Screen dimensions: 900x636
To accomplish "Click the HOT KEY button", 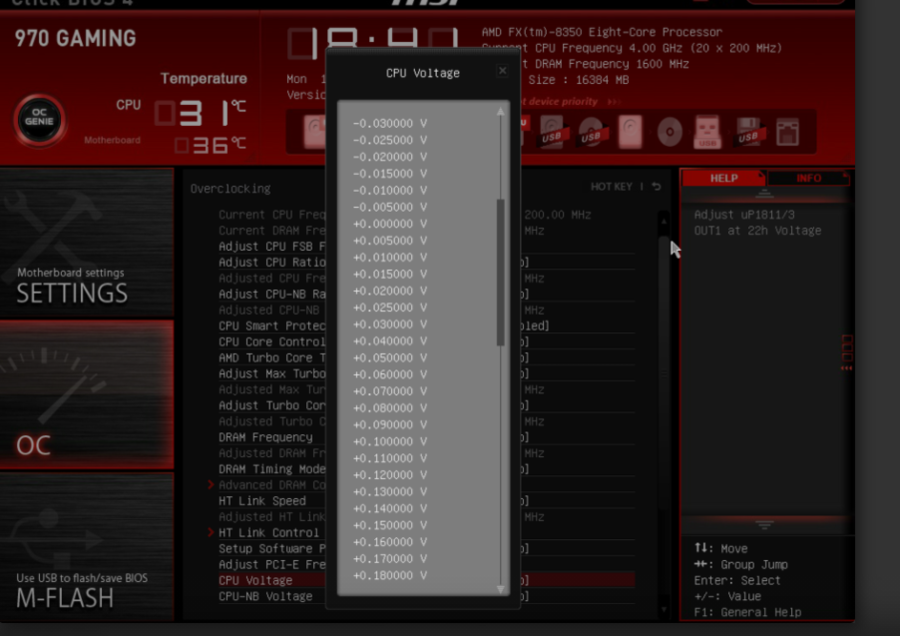I will click(x=611, y=187).
